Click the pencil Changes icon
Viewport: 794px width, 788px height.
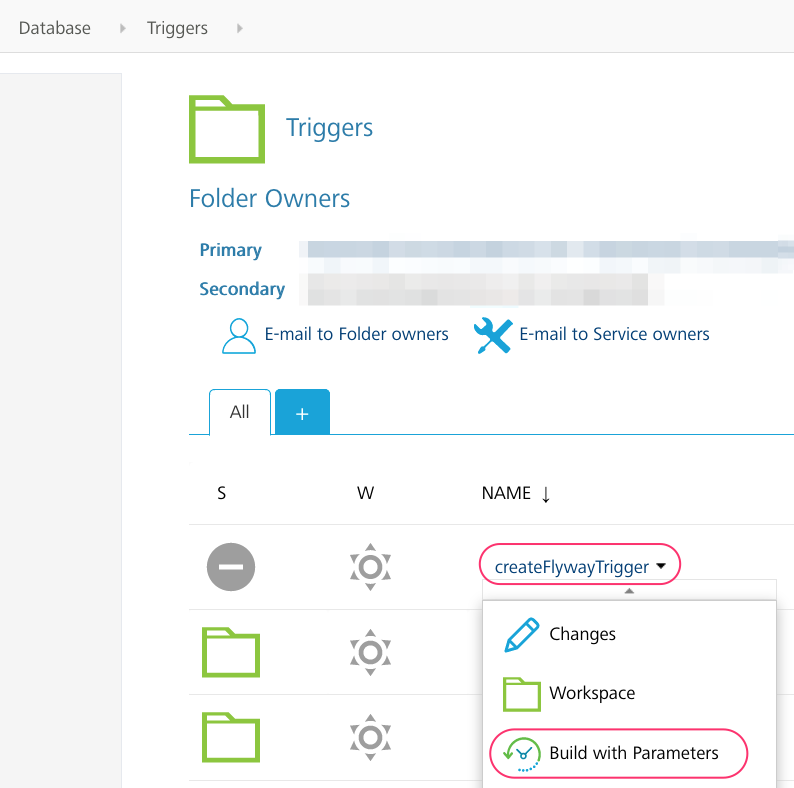[x=522, y=635]
